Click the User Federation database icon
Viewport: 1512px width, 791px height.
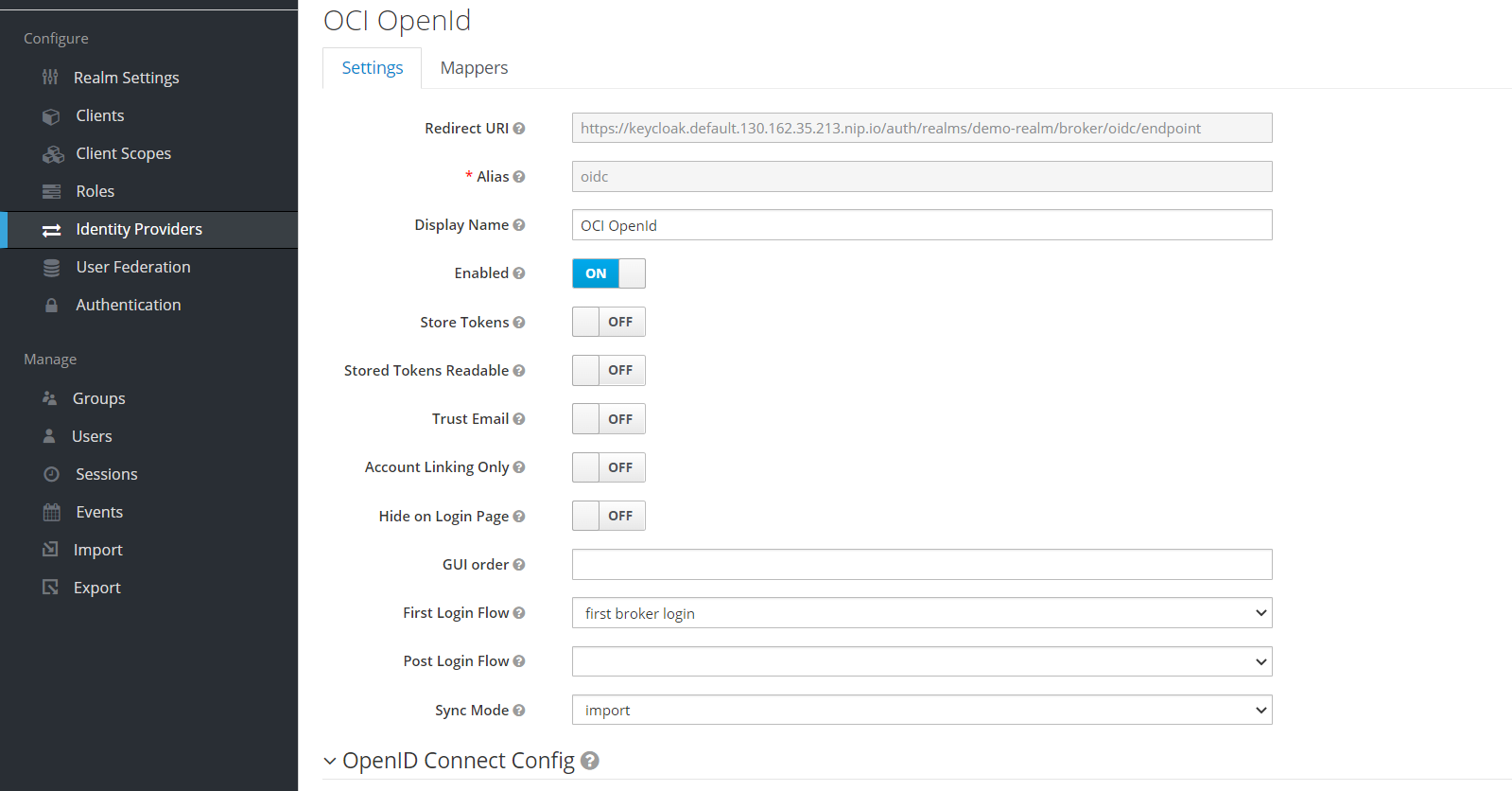tap(51, 268)
